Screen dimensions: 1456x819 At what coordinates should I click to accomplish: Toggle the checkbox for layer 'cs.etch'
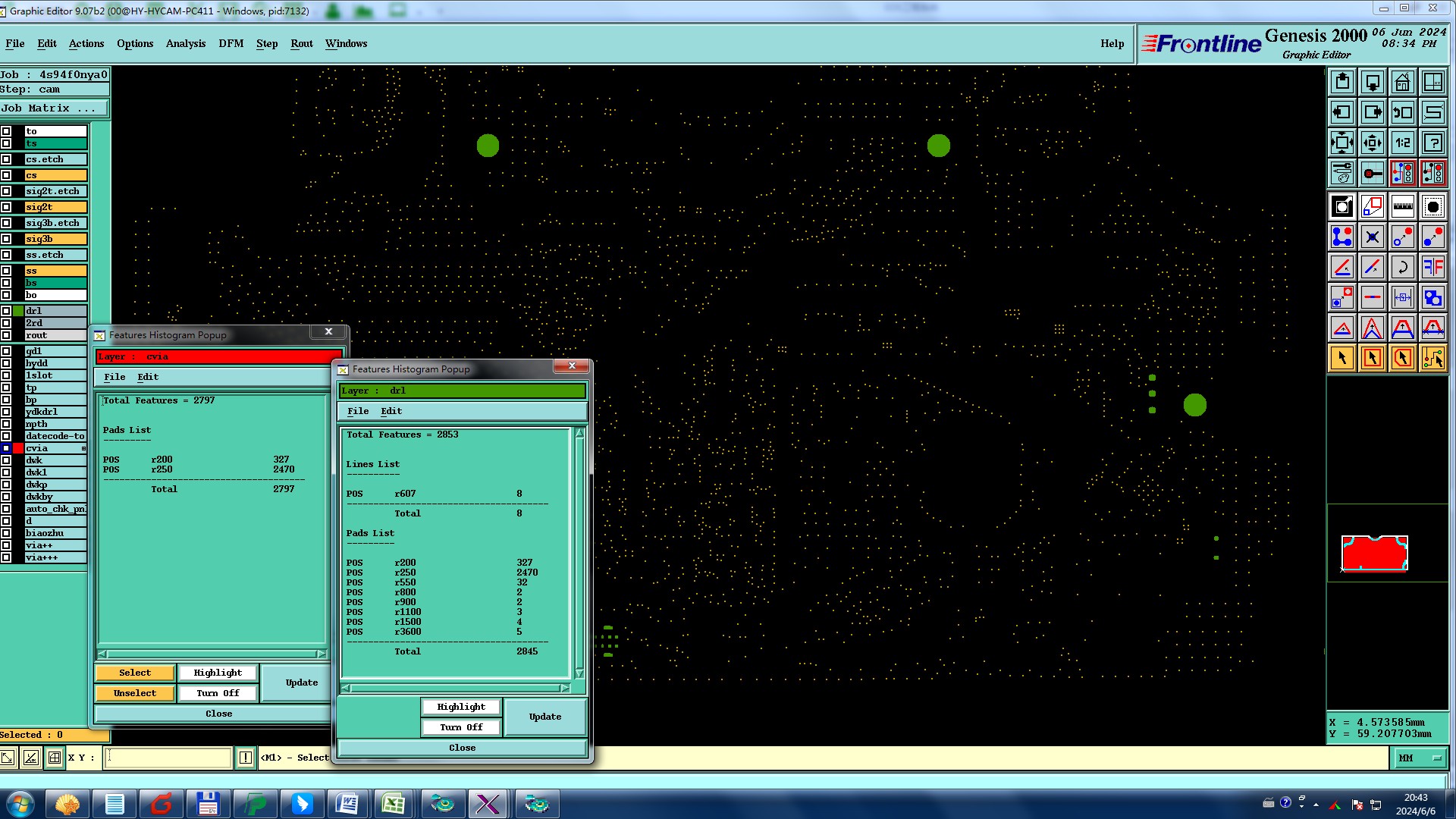6,159
